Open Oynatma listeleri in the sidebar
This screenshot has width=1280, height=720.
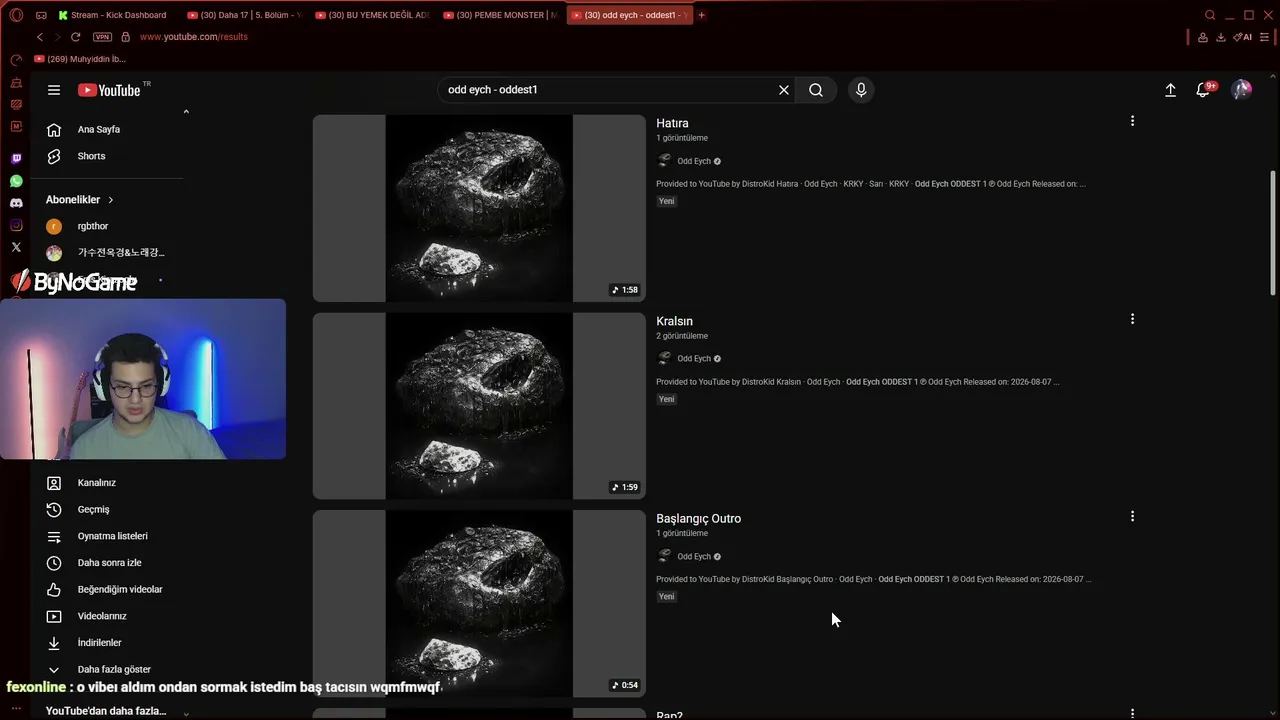(x=112, y=536)
